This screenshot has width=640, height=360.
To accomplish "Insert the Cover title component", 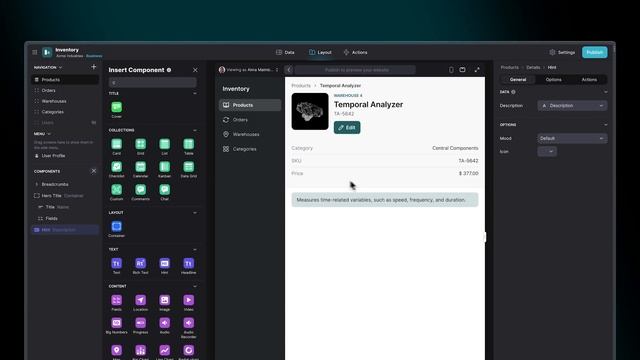I will (116, 107).
